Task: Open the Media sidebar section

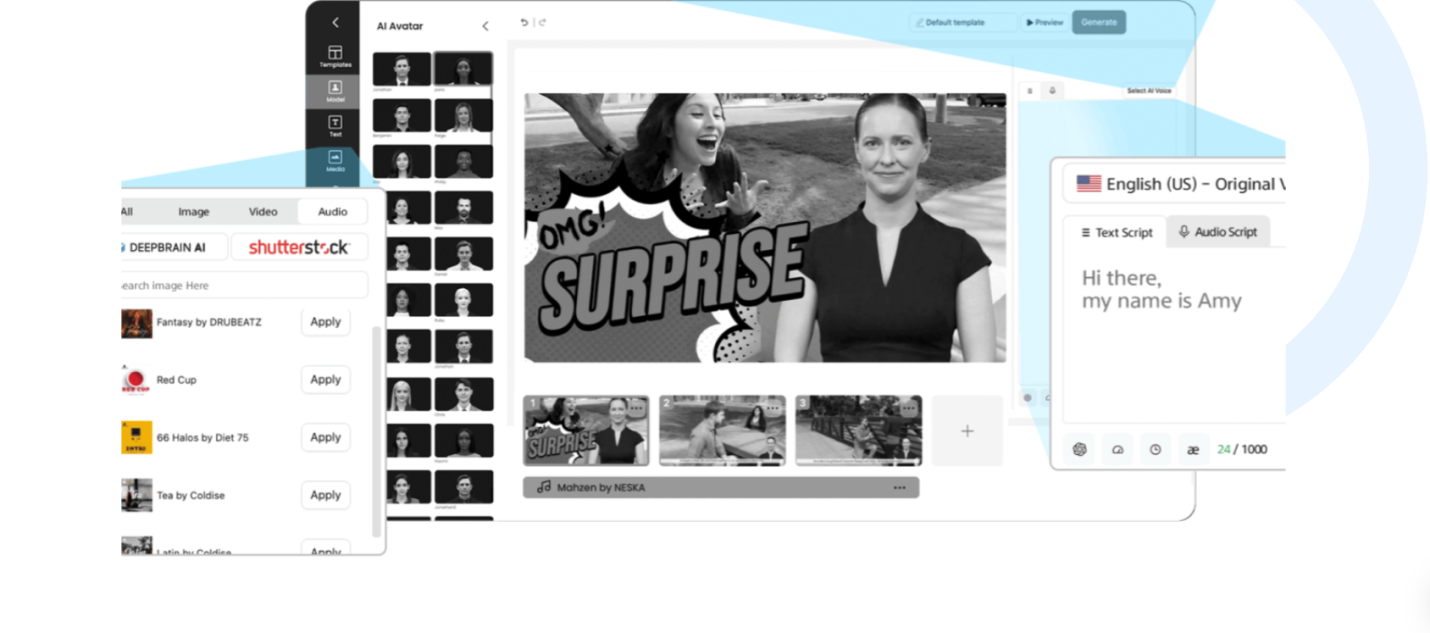Action: click(335, 161)
